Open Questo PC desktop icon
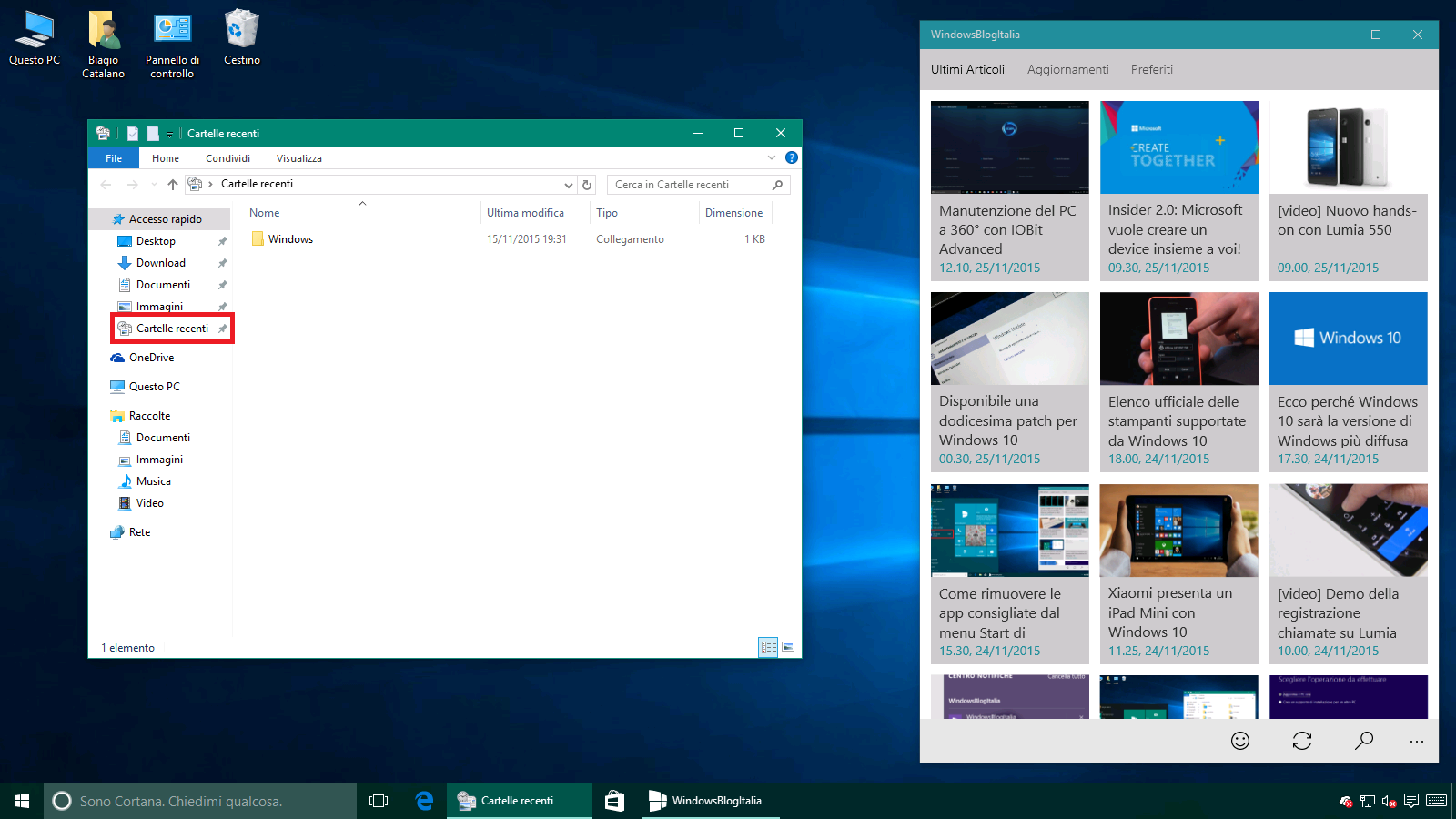Image resolution: width=1456 pixels, height=819 pixels. click(35, 38)
